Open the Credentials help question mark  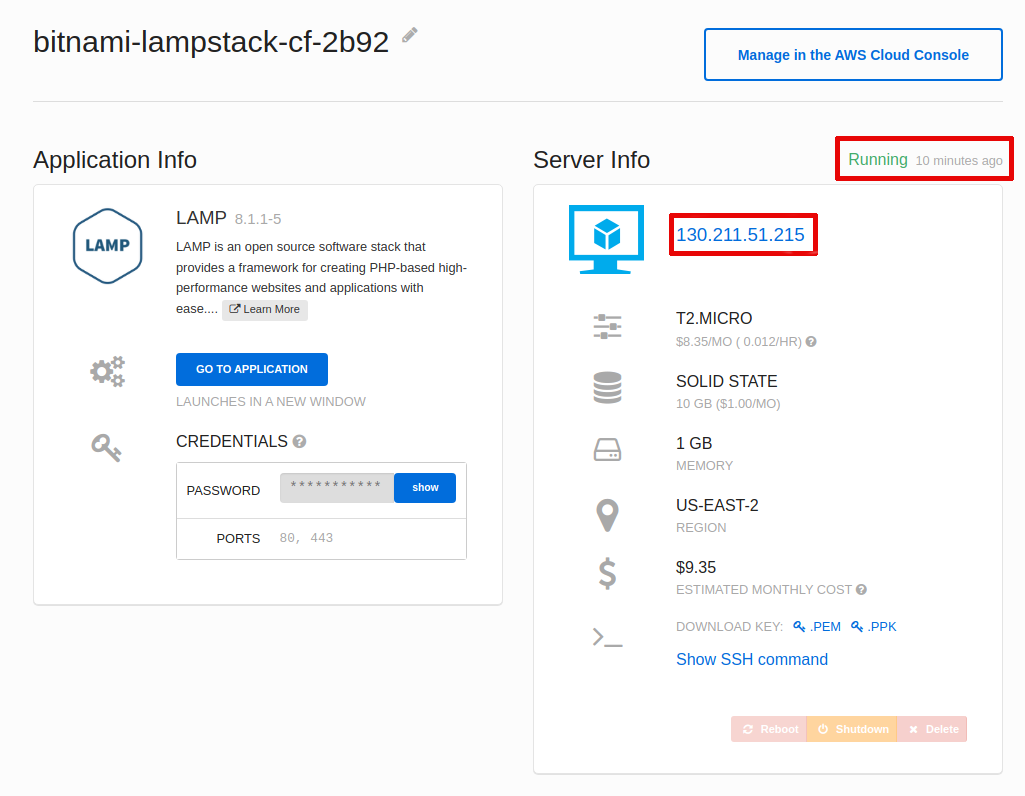pos(299,442)
